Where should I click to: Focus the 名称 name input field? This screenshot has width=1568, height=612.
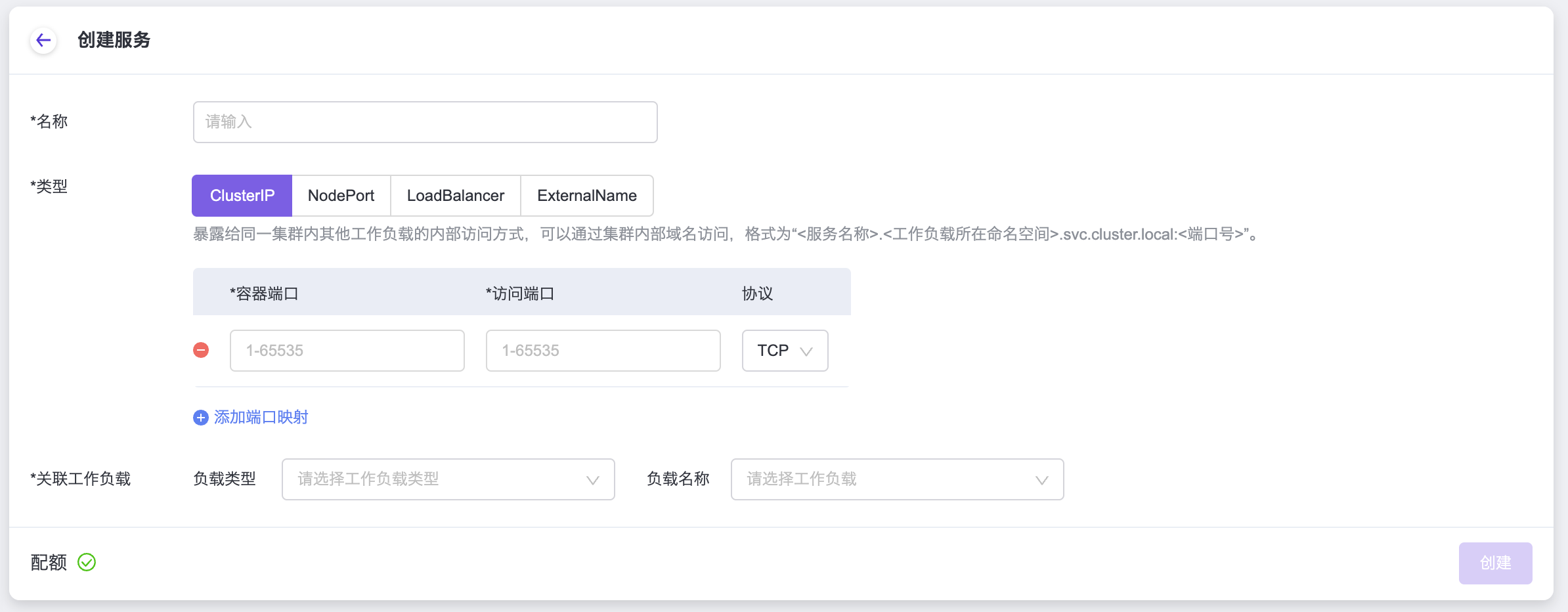425,122
